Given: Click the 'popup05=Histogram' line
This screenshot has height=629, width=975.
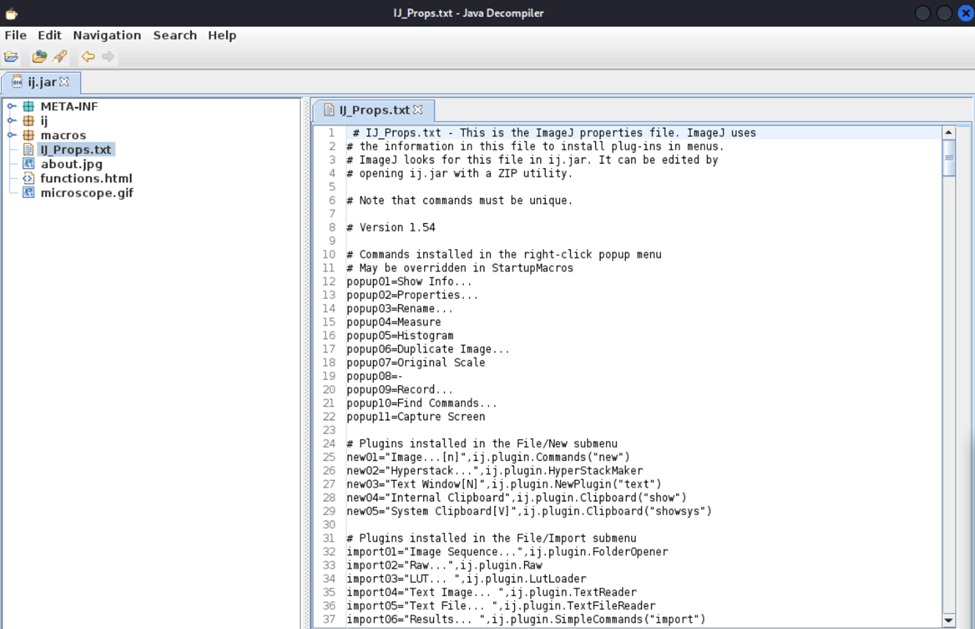Looking at the screenshot, I should click(400, 336).
